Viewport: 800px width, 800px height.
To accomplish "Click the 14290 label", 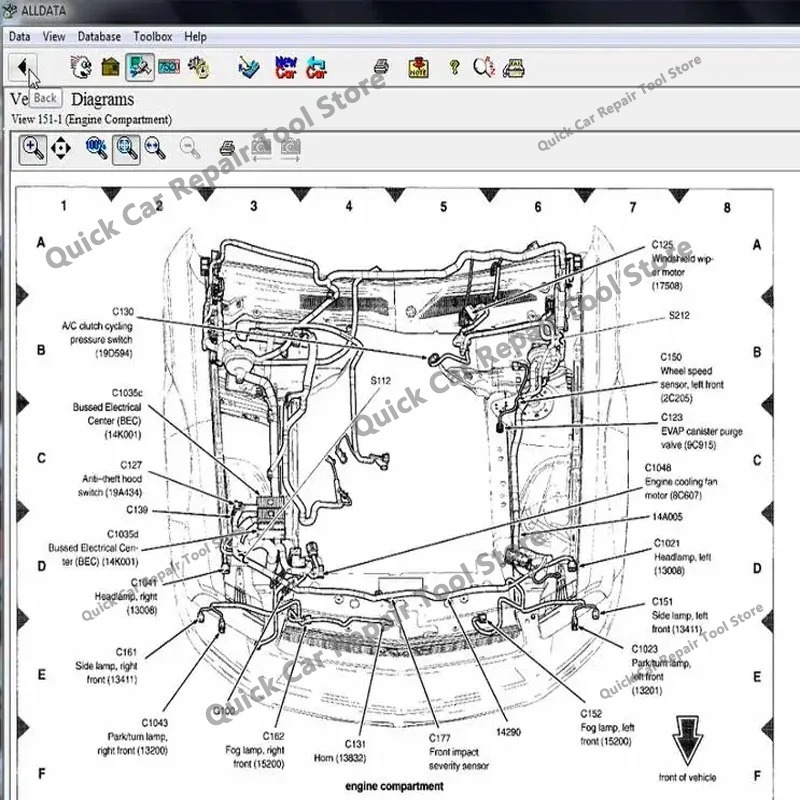I will pos(508,732).
